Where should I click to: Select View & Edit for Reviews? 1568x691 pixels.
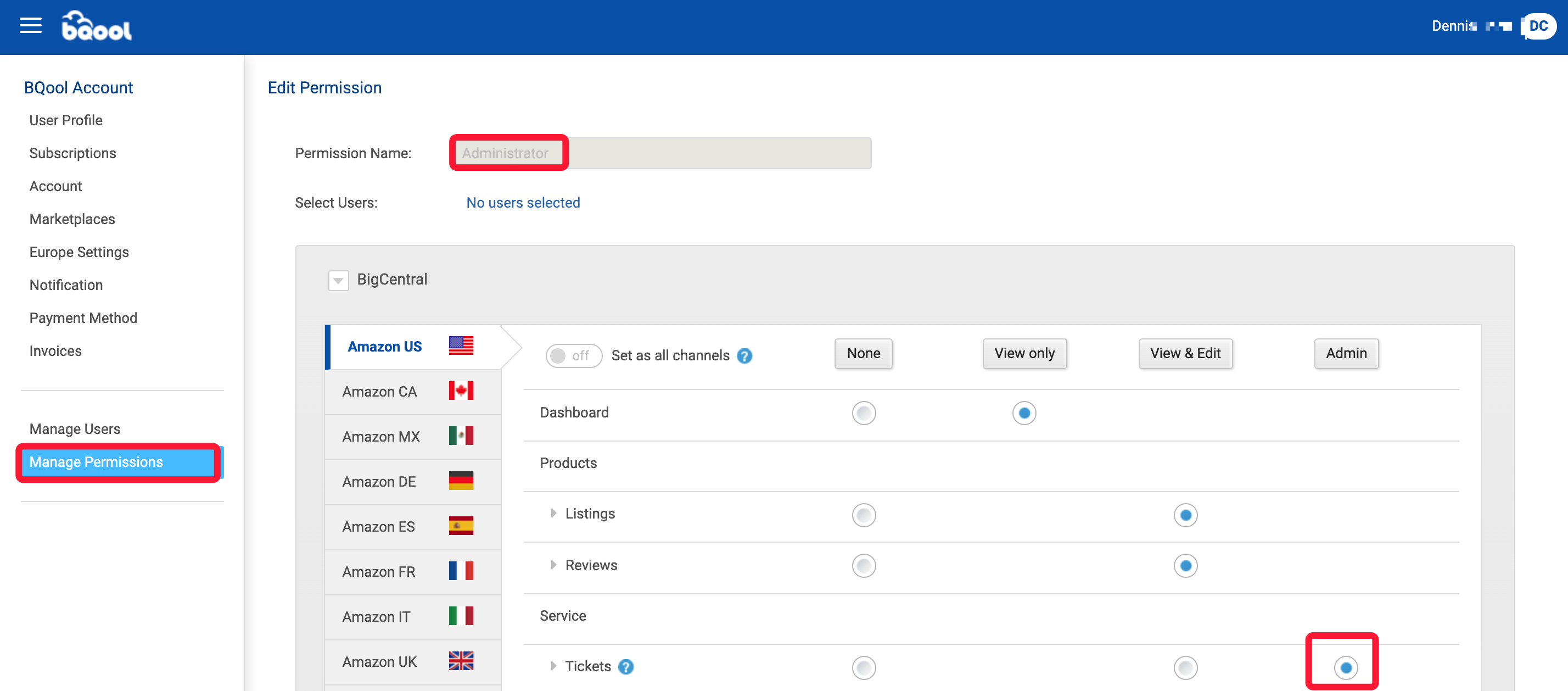tap(1185, 566)
